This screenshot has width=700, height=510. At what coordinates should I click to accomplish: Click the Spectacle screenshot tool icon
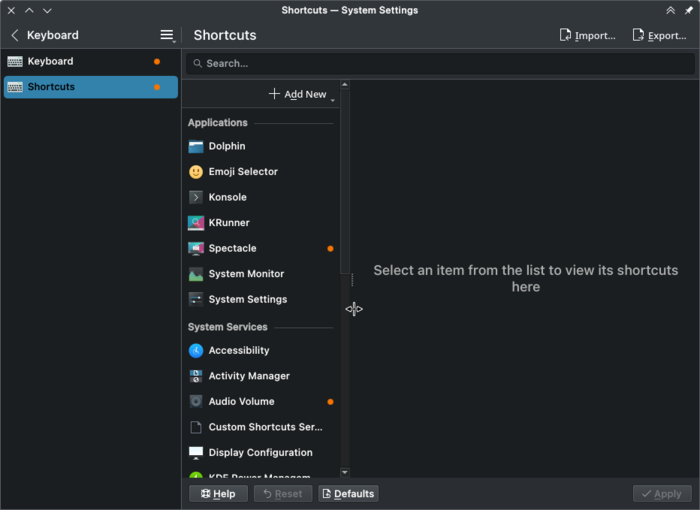(x=196, y=248)
